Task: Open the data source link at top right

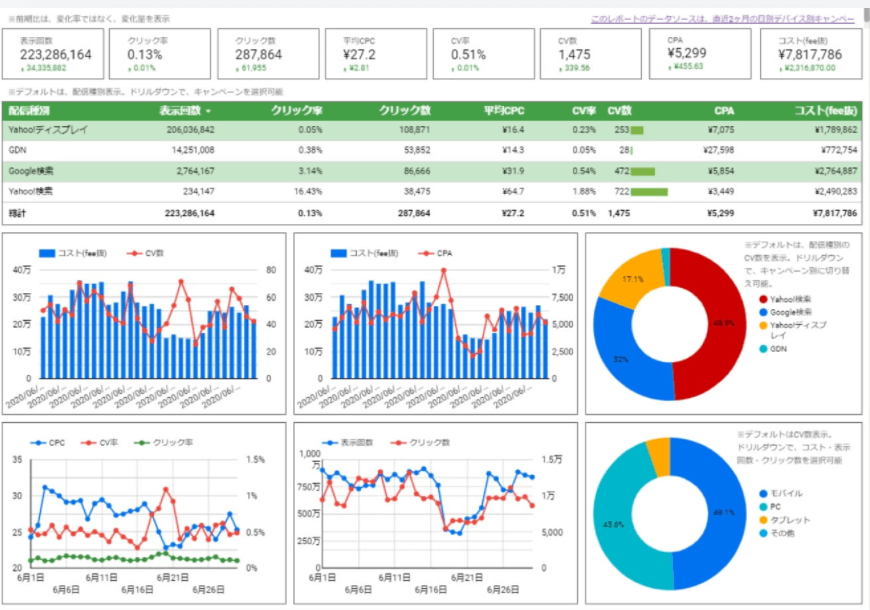Action: [x=722, y=19]
